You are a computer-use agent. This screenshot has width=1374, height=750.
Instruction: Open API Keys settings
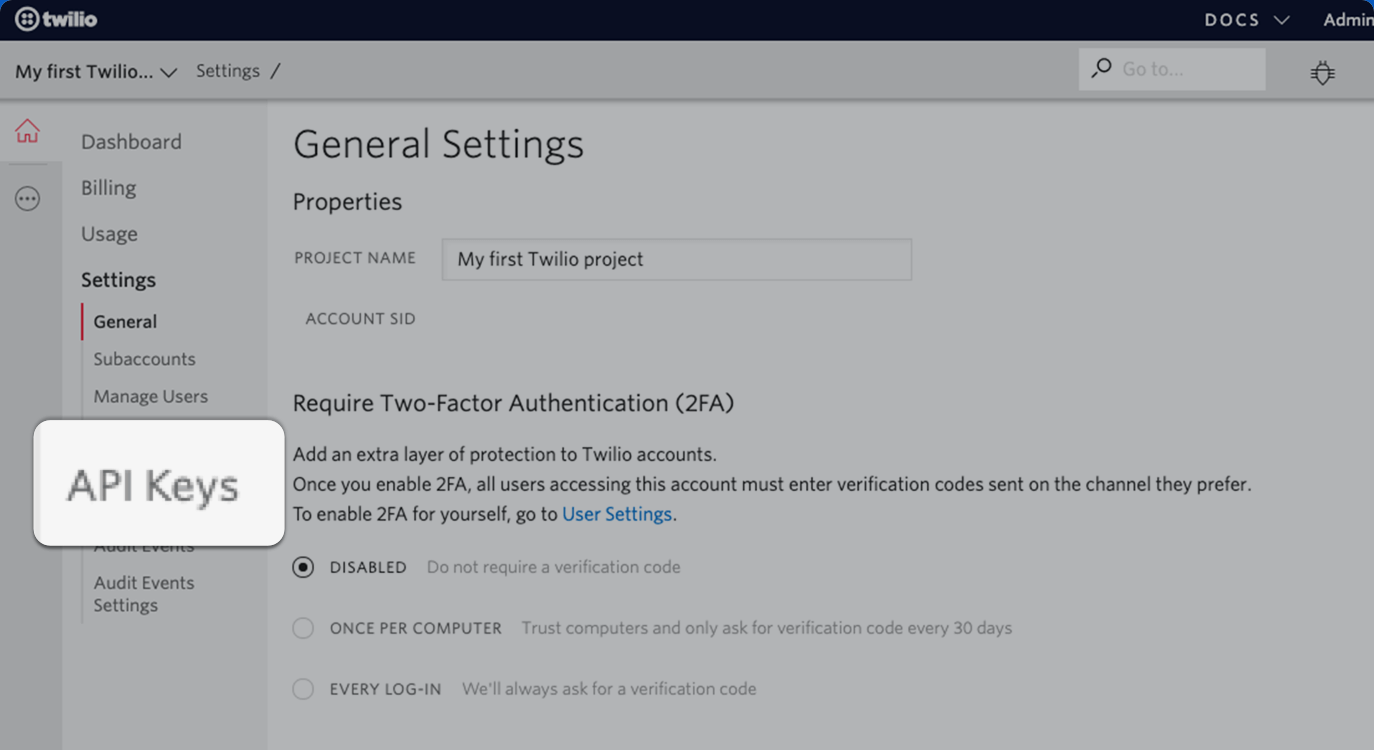click(x=153, y=486)
